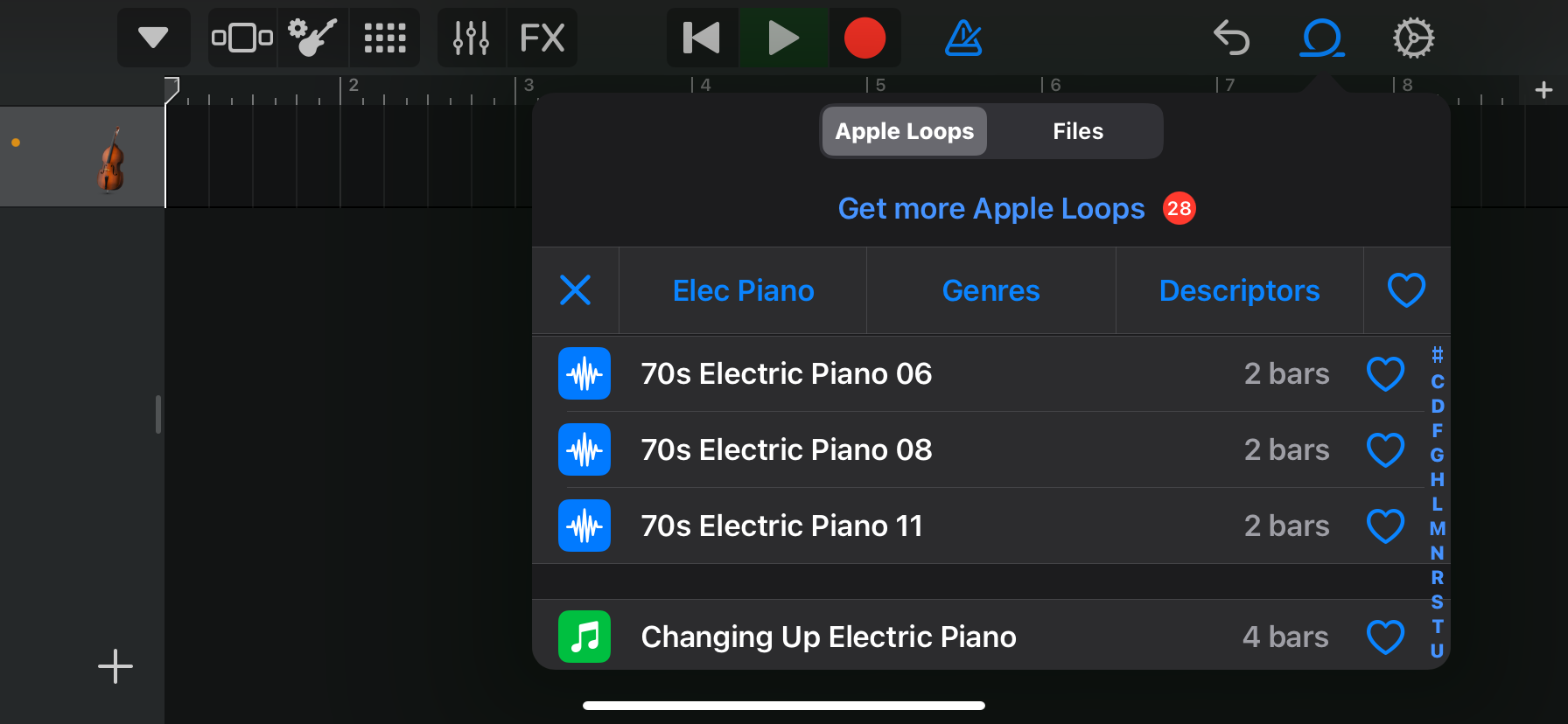The height and width of the screenshot is (724, 1568).
Task: Tap Get more Apple Loops link
Action: (990, 208)
